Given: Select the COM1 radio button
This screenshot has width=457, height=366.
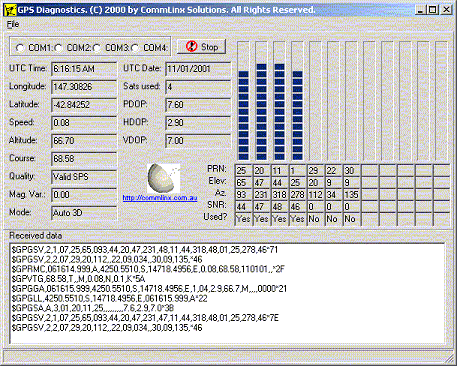Looking at the screenshot, I should (x=20, y=48).
